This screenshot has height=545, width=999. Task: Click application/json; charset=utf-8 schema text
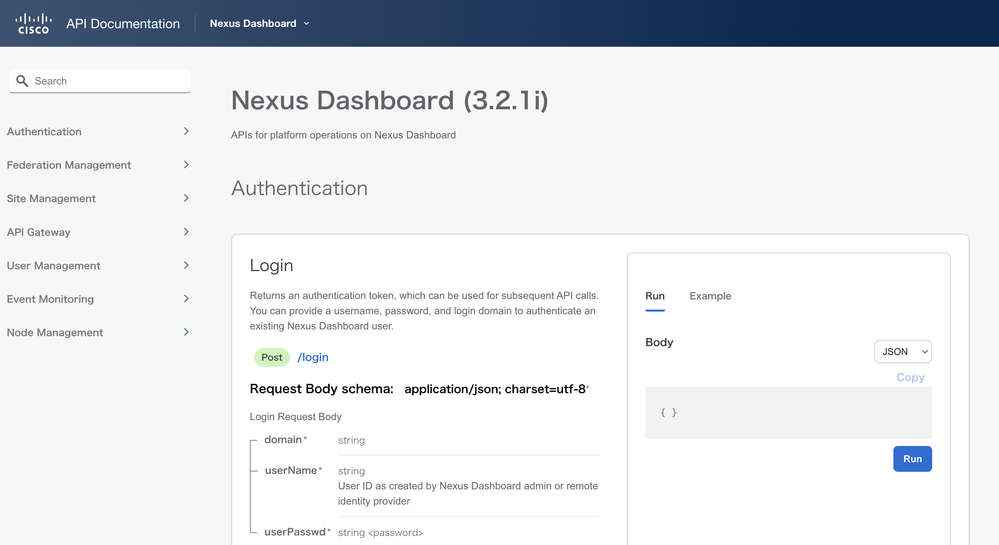[x=495, y=389]
